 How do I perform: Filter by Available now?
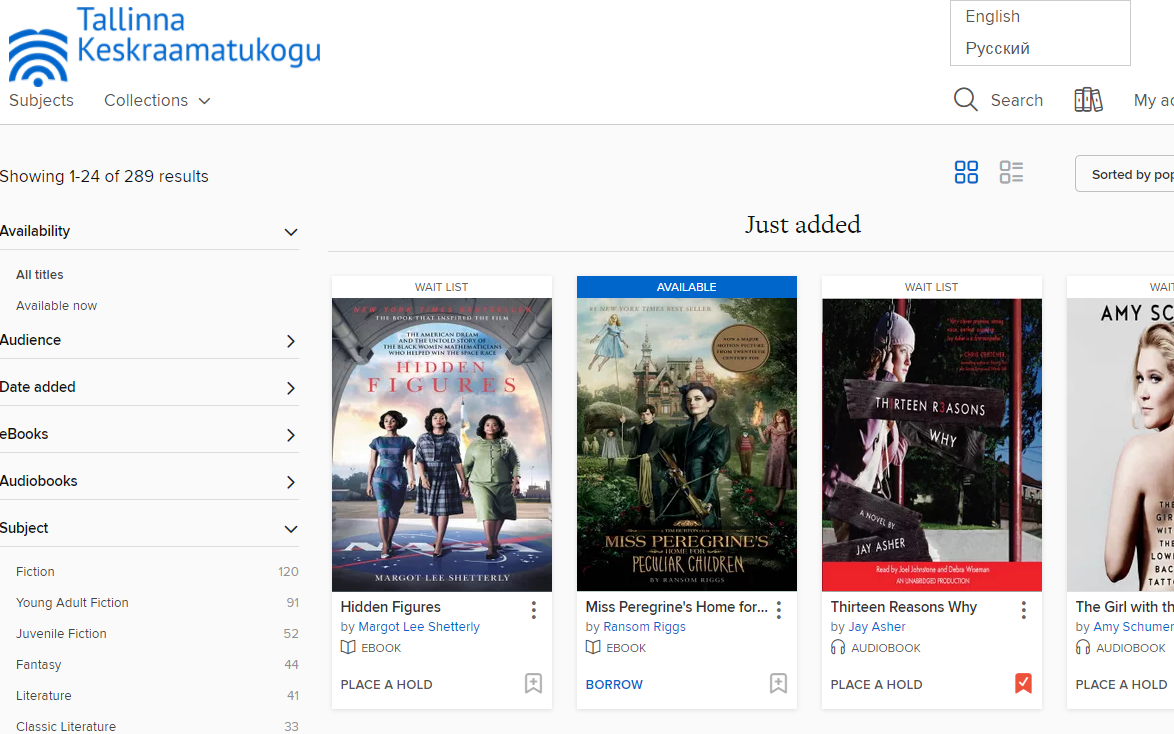click(56, 306)
